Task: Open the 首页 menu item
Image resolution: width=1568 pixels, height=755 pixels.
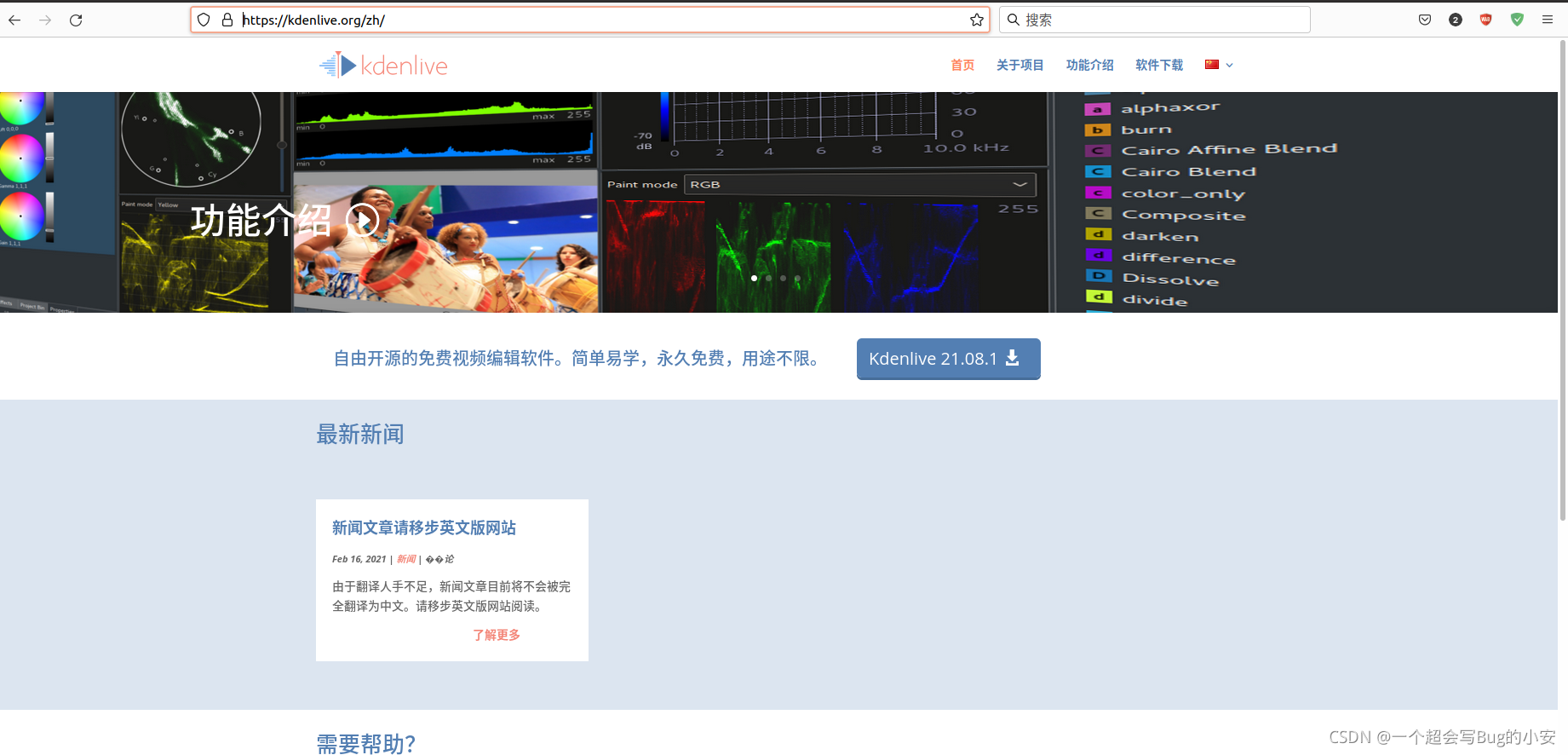Action: (962, 65)
